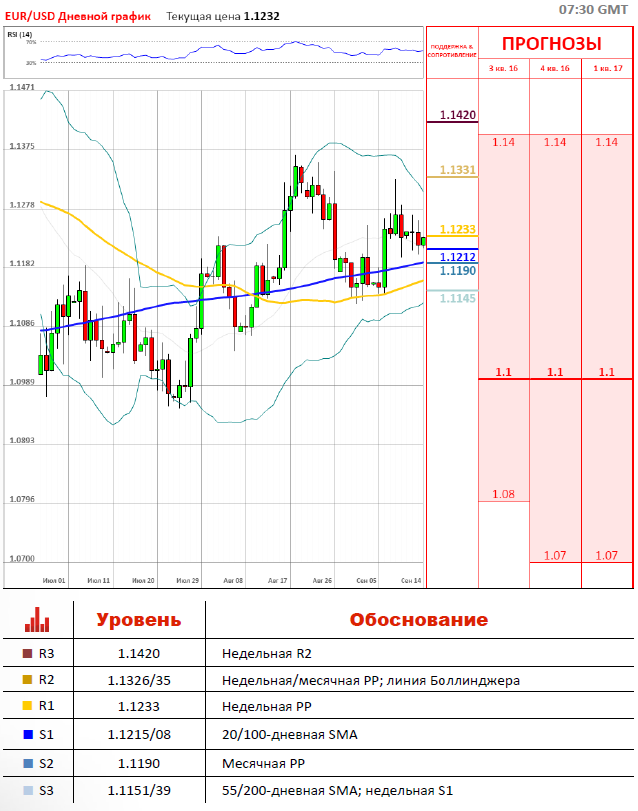Click the red bar chart icon
This screenshot has height=811, width=638.
37,620
